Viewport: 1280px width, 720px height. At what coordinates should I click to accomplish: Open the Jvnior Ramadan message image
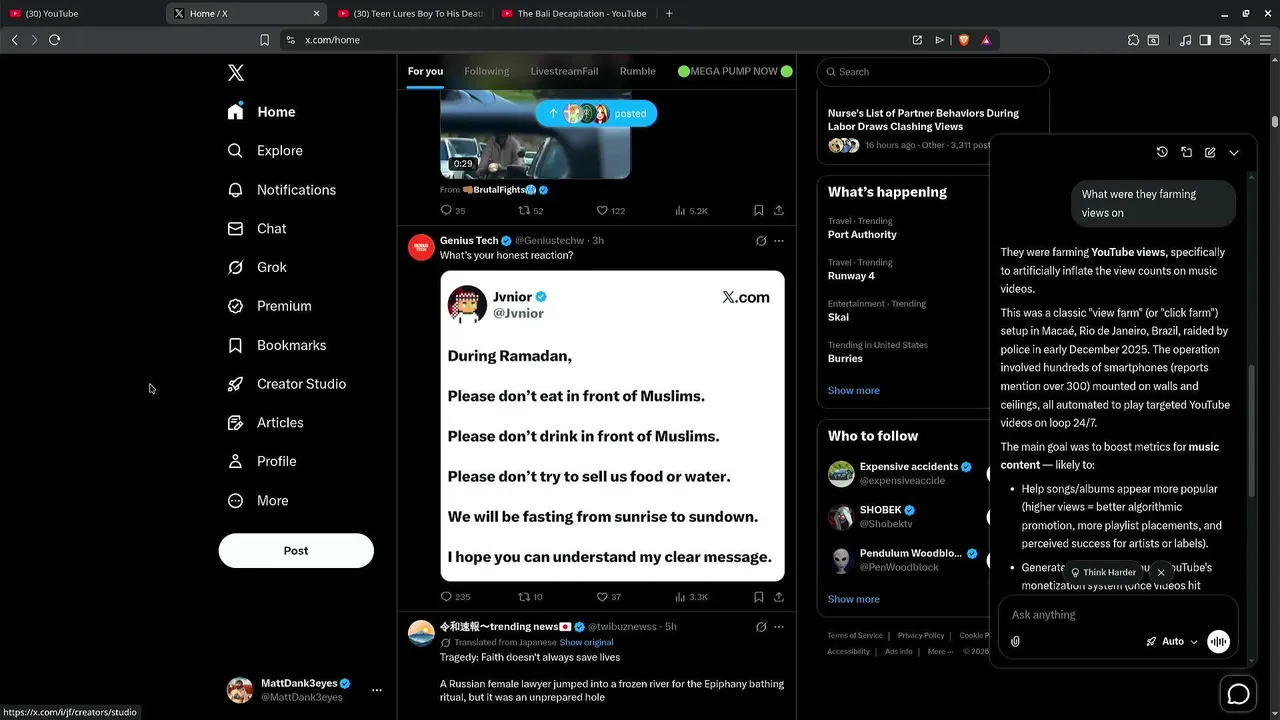(x=612, y=426)
